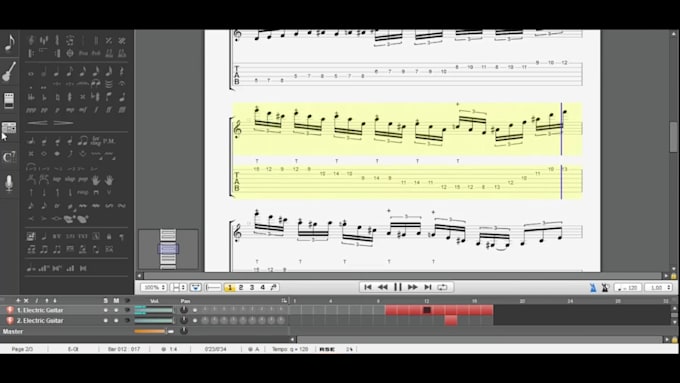680x383 pixels.
Task: Toggle the count-in before playback
Action: (605, 288)
